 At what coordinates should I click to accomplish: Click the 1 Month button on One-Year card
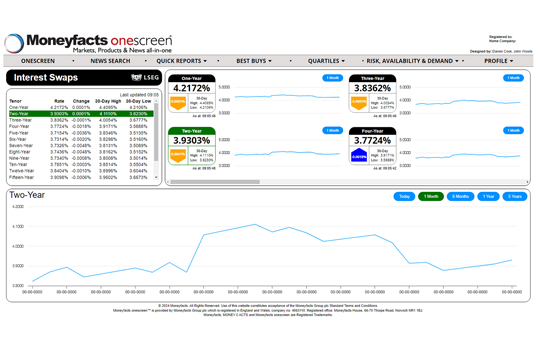tap(332, 78)
